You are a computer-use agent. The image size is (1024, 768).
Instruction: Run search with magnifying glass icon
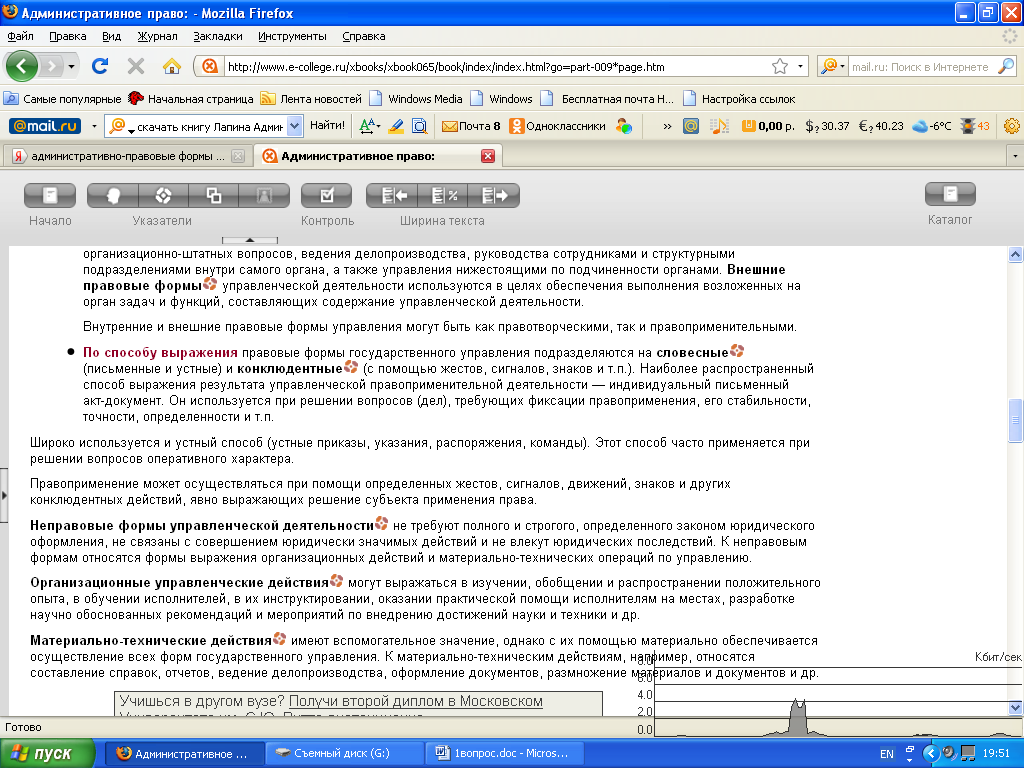pos(1006,67)
